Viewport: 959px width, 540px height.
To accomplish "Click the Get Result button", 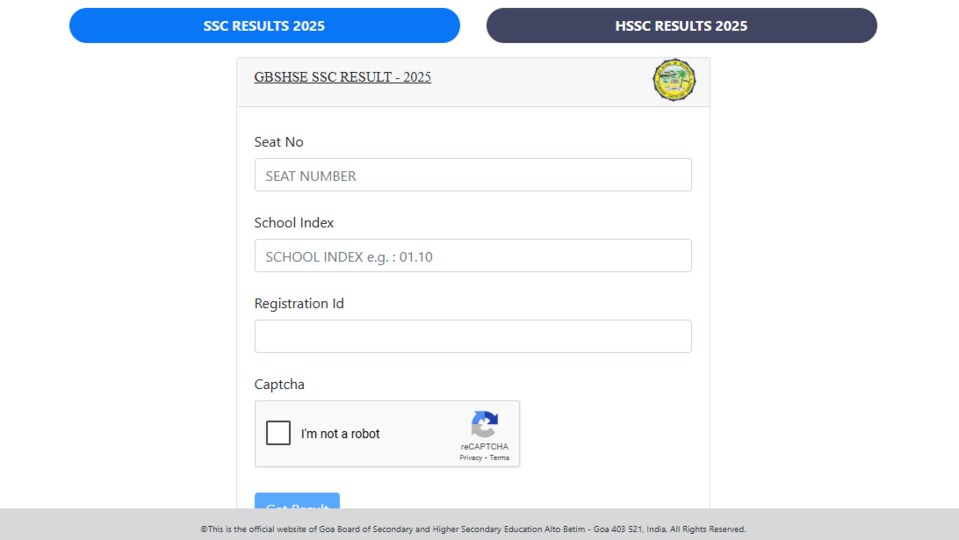I will click(x=297, y=501).
